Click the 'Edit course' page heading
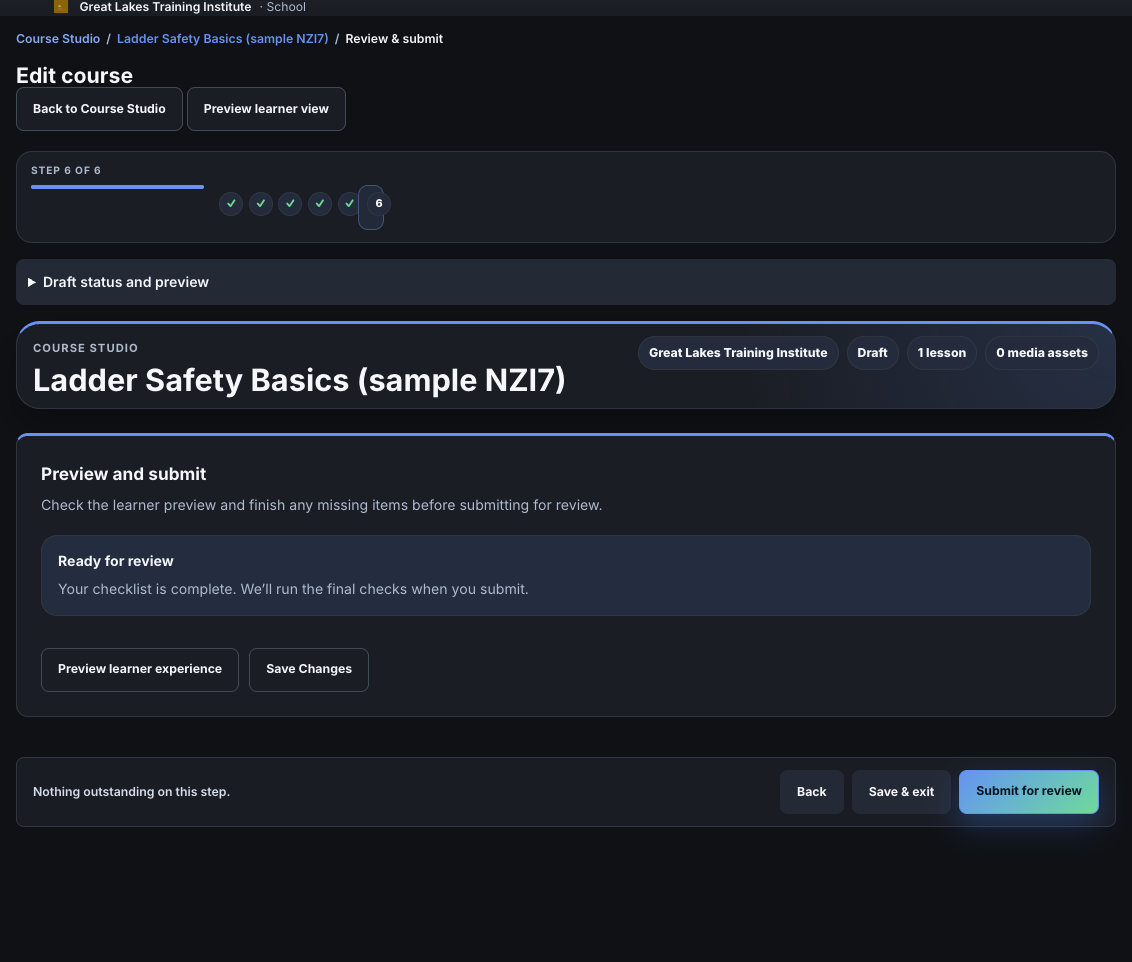1132x962 pixels. pos(74,76)
